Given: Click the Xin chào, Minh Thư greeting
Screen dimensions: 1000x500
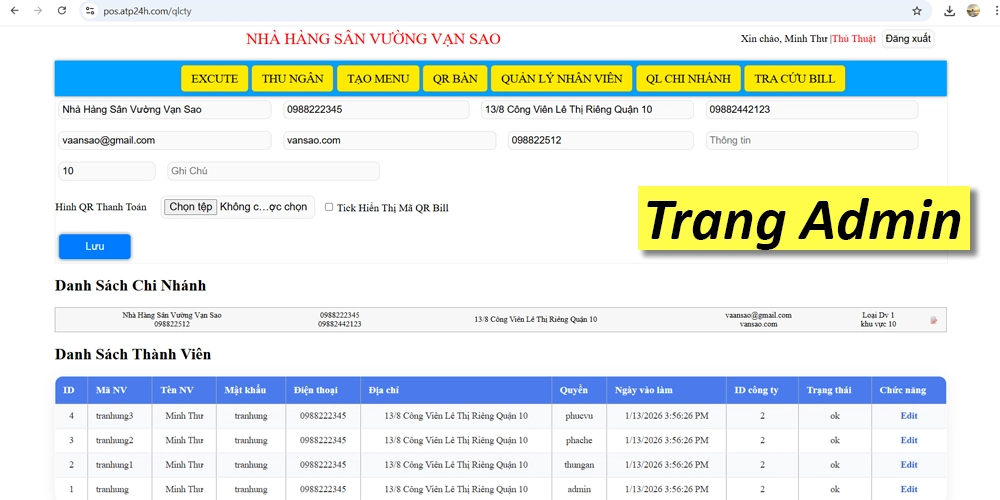Looking at the screenshot, I should coord(784,39).
